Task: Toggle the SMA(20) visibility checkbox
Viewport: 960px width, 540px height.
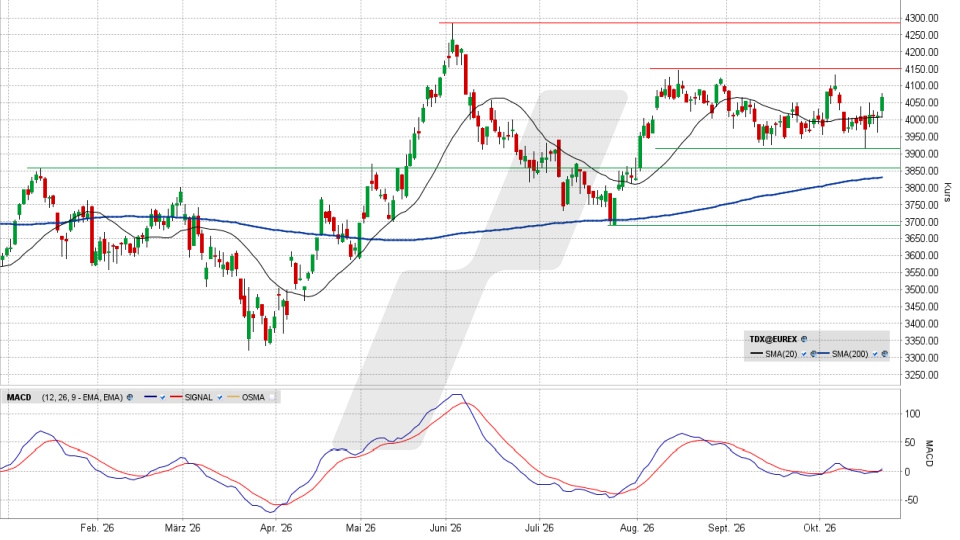Action: (x=804, y=354)
